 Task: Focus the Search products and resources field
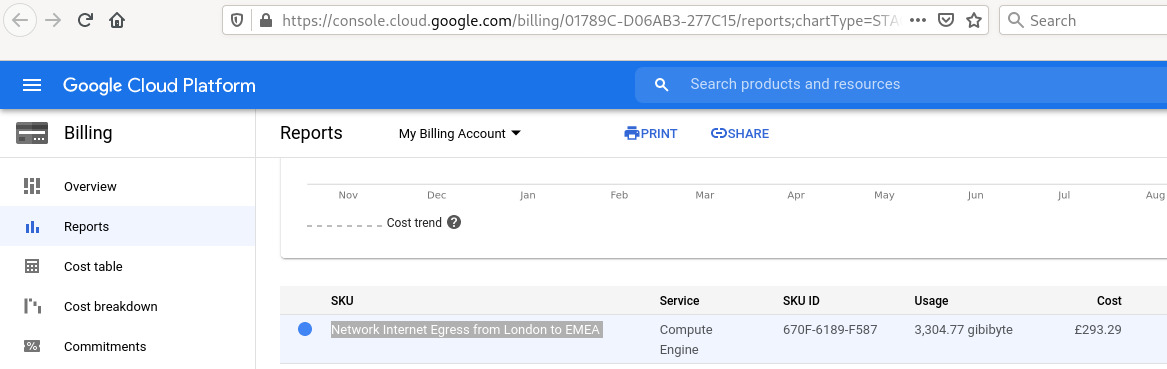[901, 84]
